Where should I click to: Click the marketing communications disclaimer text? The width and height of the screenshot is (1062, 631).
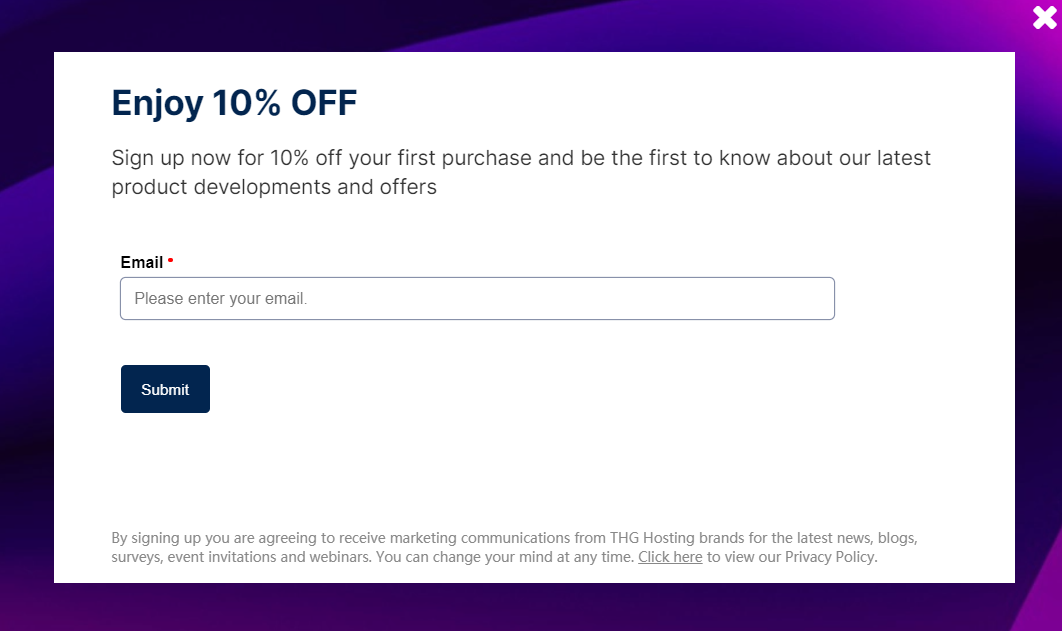(400, 538)
